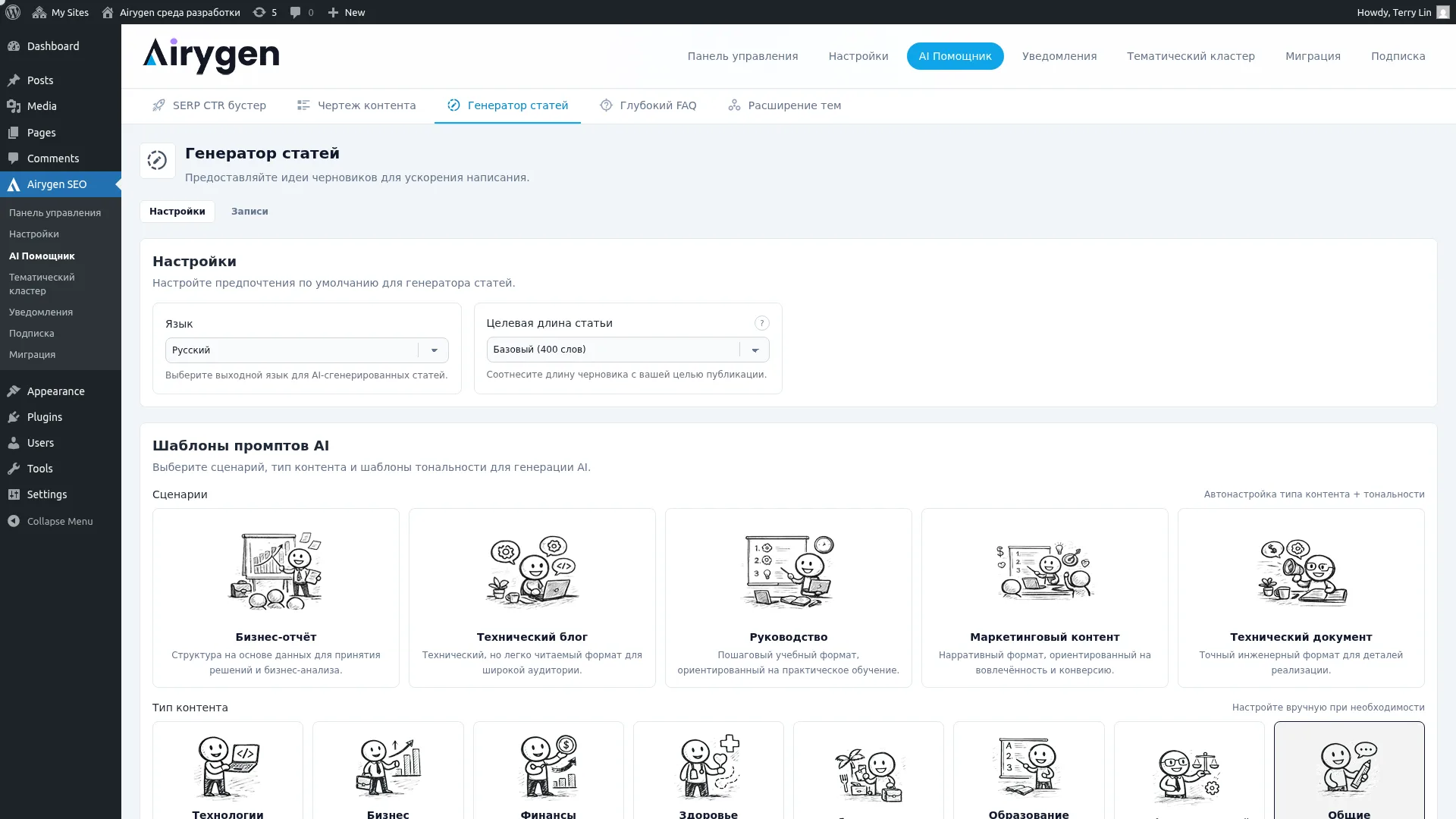Open Howdy, Terry Lin user avatar

point(1442,12)
